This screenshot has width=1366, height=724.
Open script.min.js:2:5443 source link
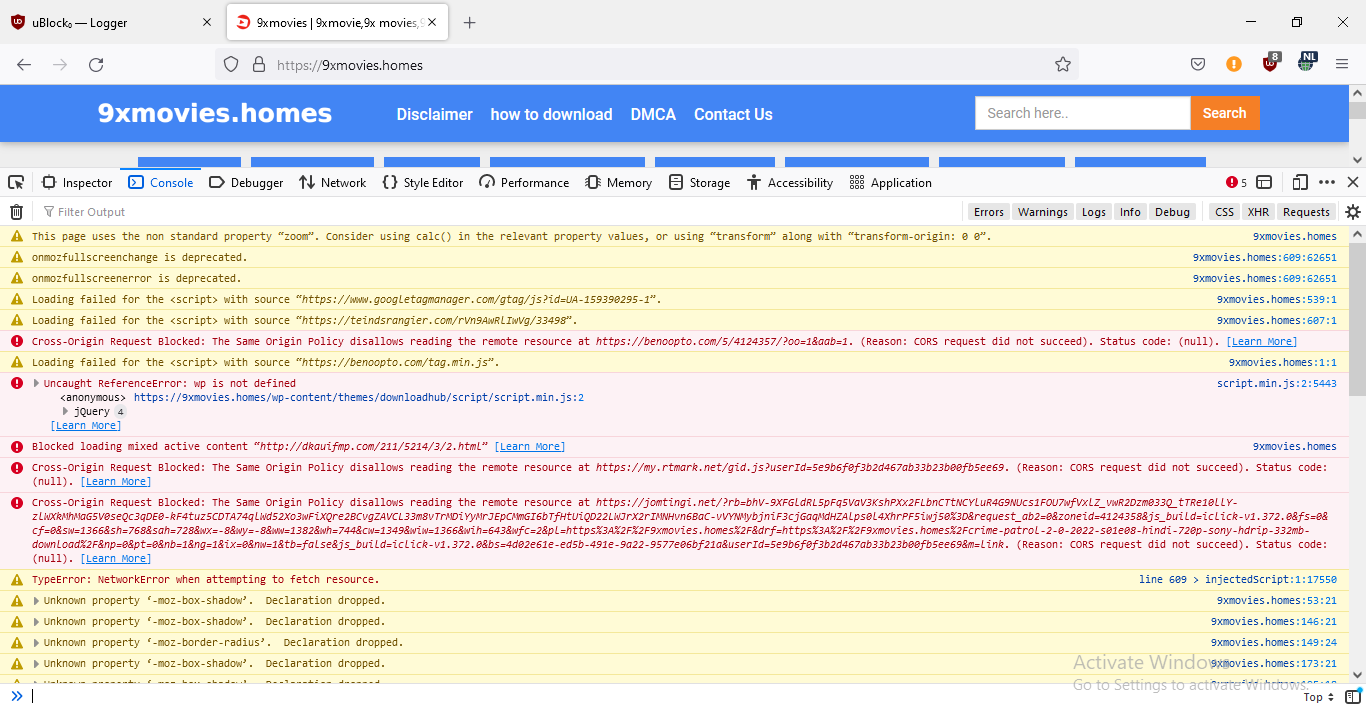1276,383
